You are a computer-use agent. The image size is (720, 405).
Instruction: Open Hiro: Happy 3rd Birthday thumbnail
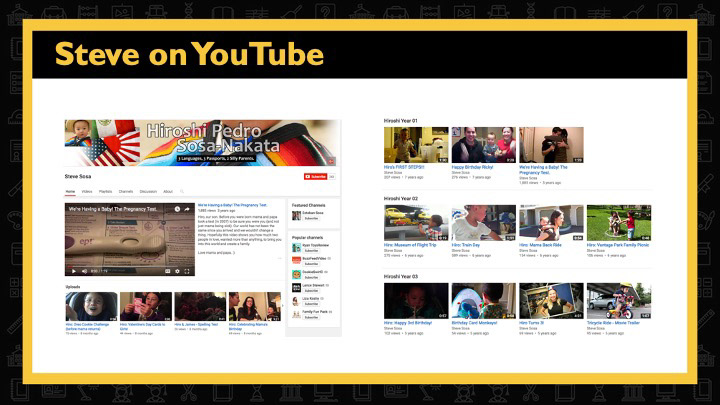coord(416,301)
